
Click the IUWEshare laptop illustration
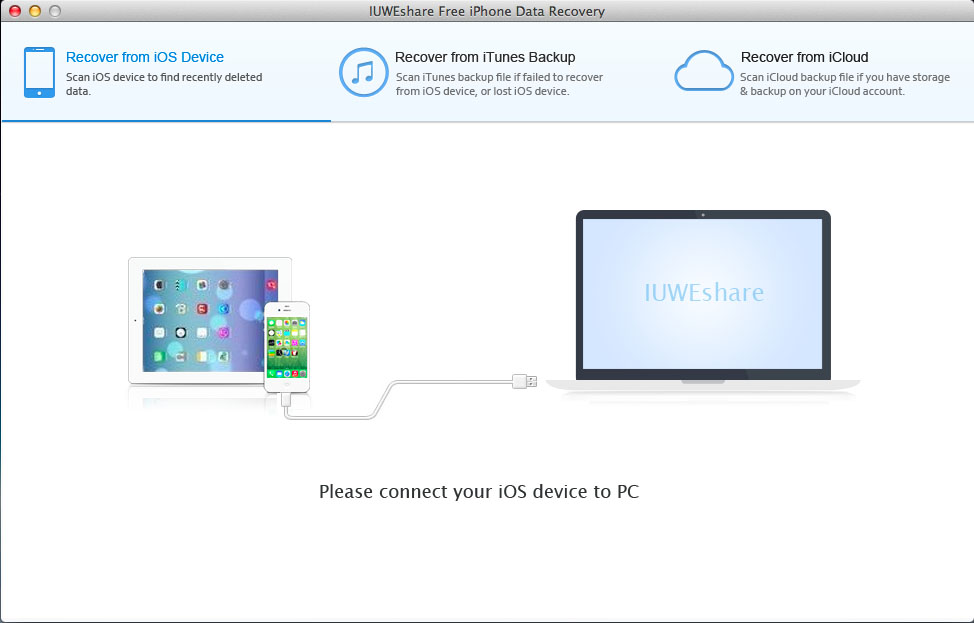pyautogui.click(x=702, y=295)
